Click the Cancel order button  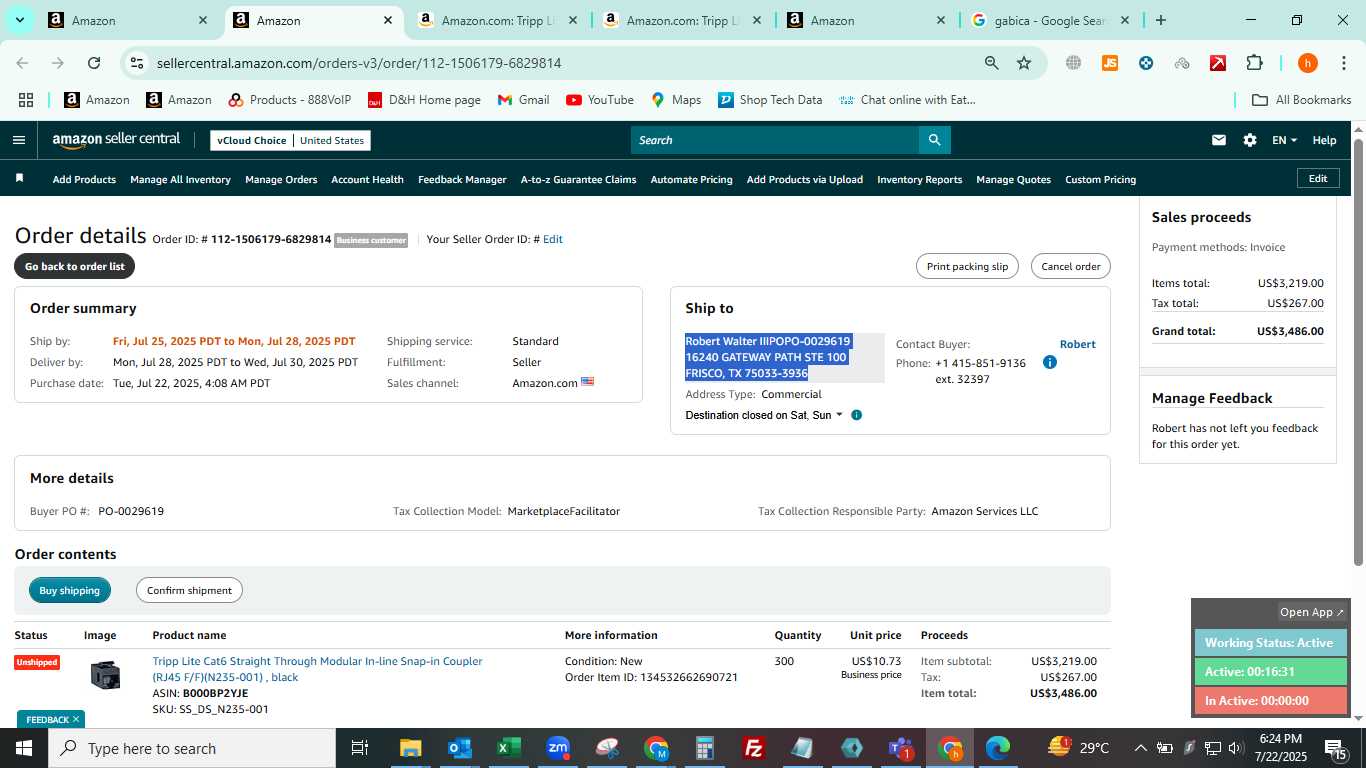click(x=1070, y=266)
